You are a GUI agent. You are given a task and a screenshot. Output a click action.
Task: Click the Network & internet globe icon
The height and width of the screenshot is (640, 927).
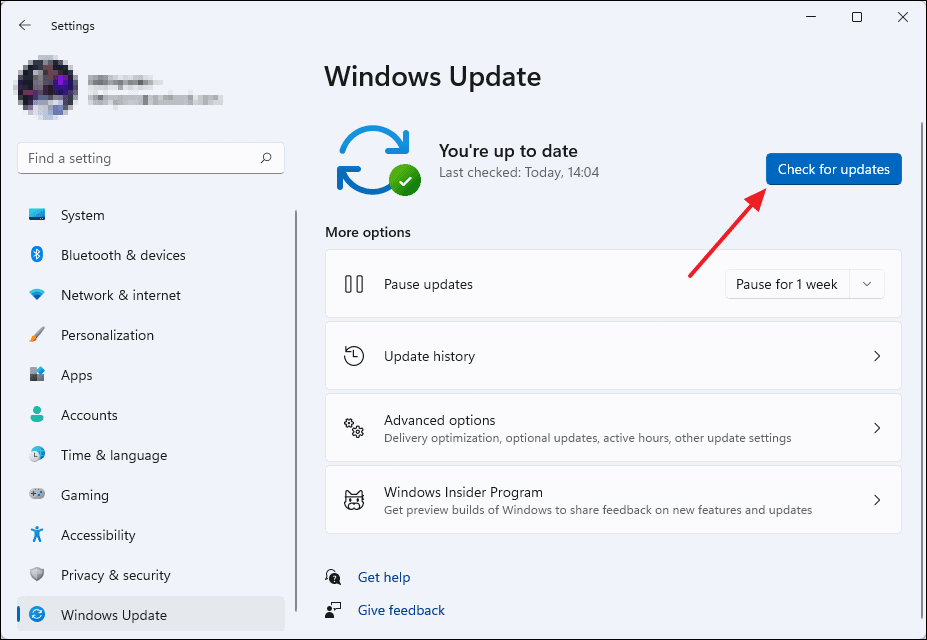click(36, 295)
